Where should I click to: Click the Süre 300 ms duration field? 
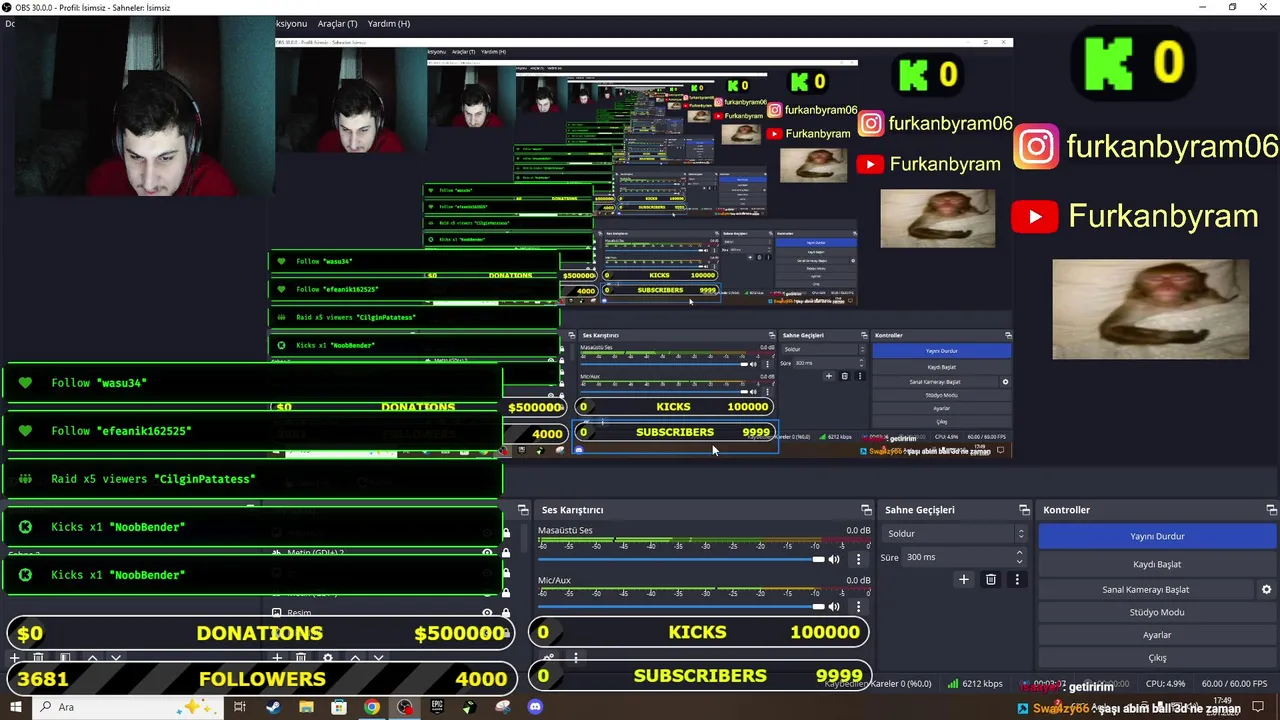point(965,557)
